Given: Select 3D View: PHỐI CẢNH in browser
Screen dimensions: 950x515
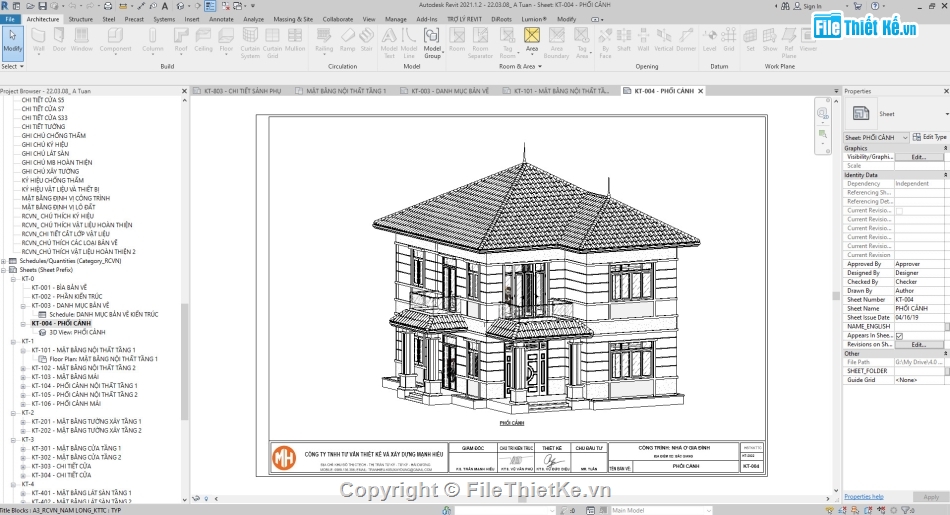Looking at the screenshot, I should pyautogui.click(x=77, y=333).
